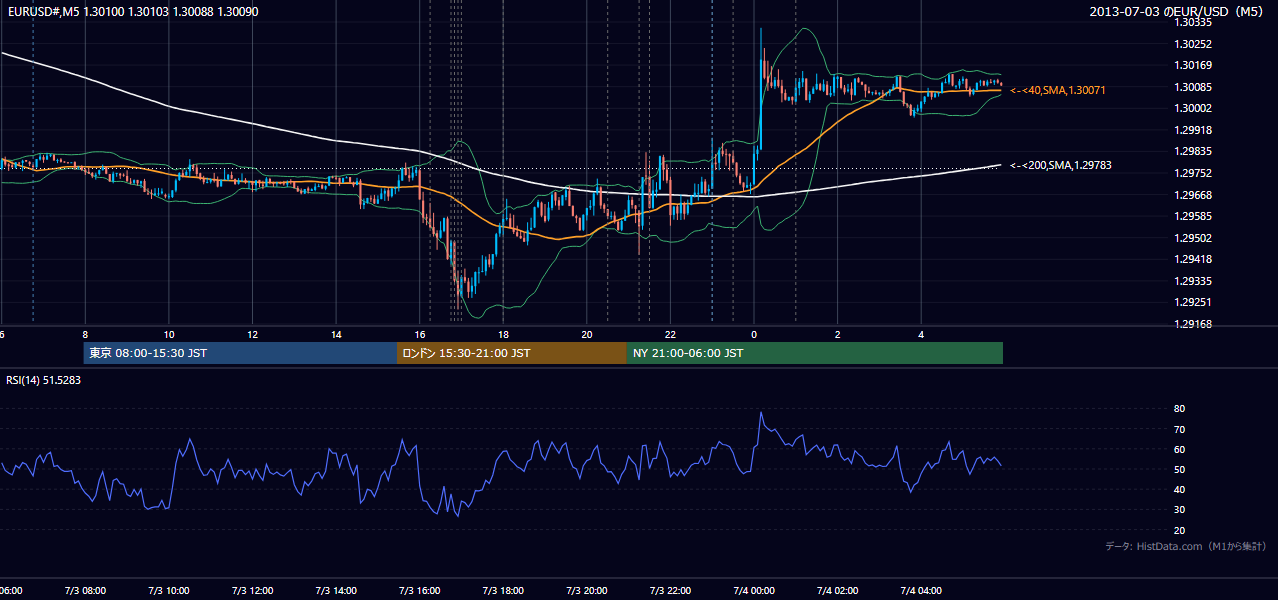The width and height of the screenshot is (1278, 600).
Task: Click RSI scale value 30
Action: point(1179,510)
